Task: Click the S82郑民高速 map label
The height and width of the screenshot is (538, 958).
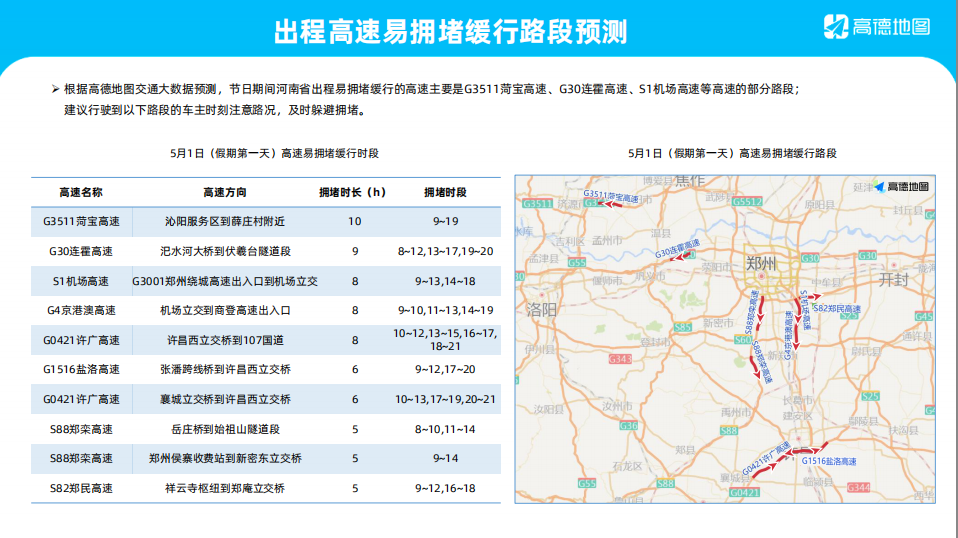Action: point(836,308)
